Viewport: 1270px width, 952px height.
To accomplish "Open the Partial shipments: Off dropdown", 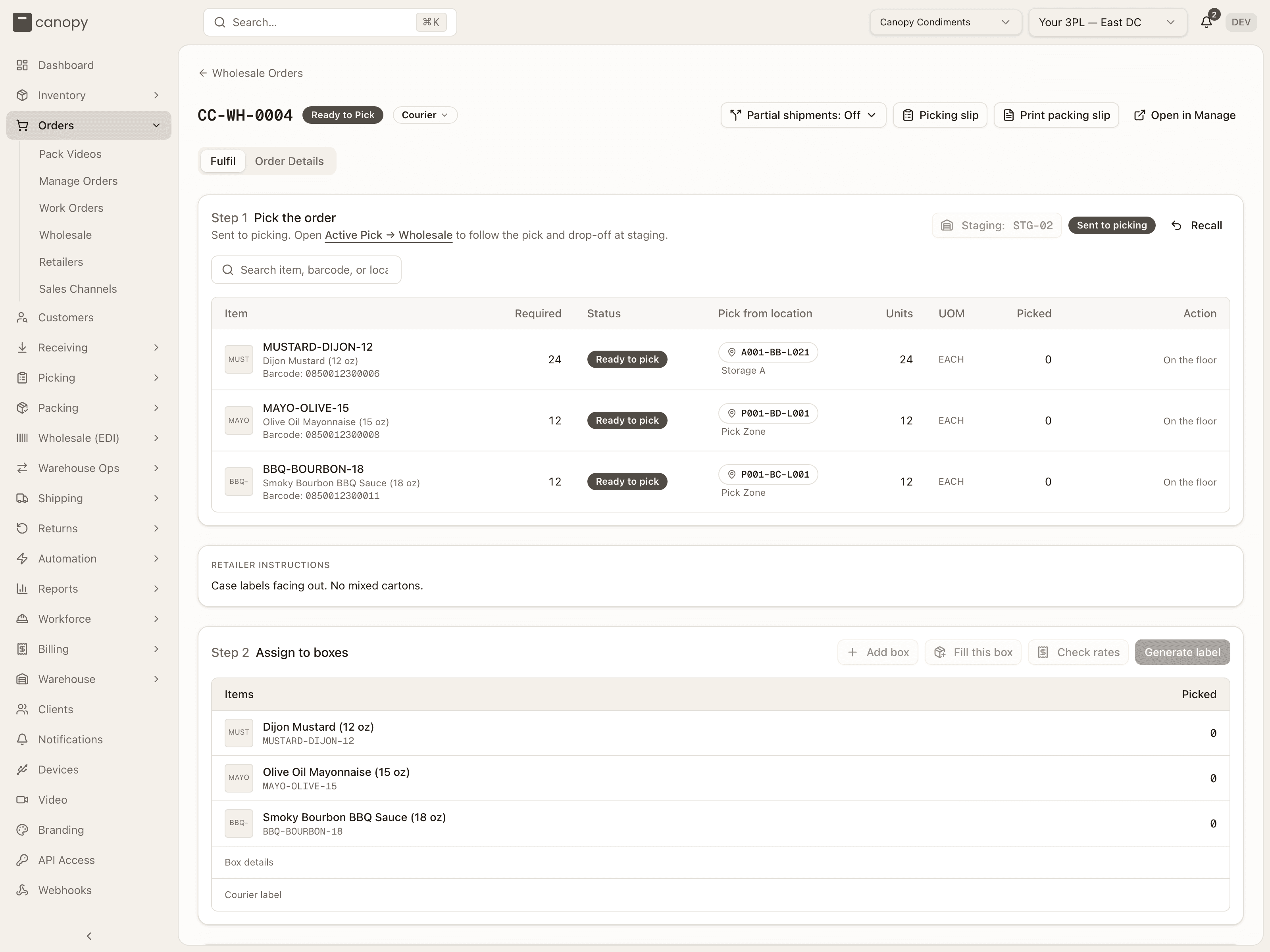I will tap(803, 115).
